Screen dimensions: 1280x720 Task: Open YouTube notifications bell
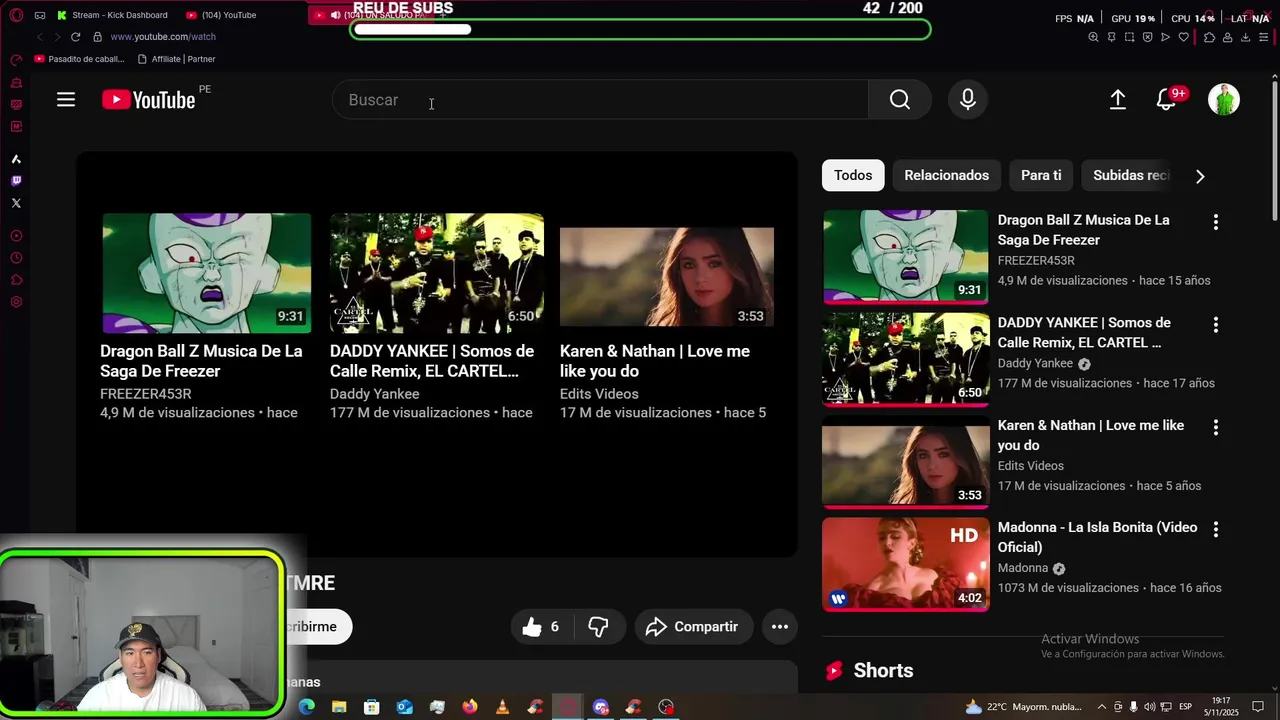coord(1166,99)
